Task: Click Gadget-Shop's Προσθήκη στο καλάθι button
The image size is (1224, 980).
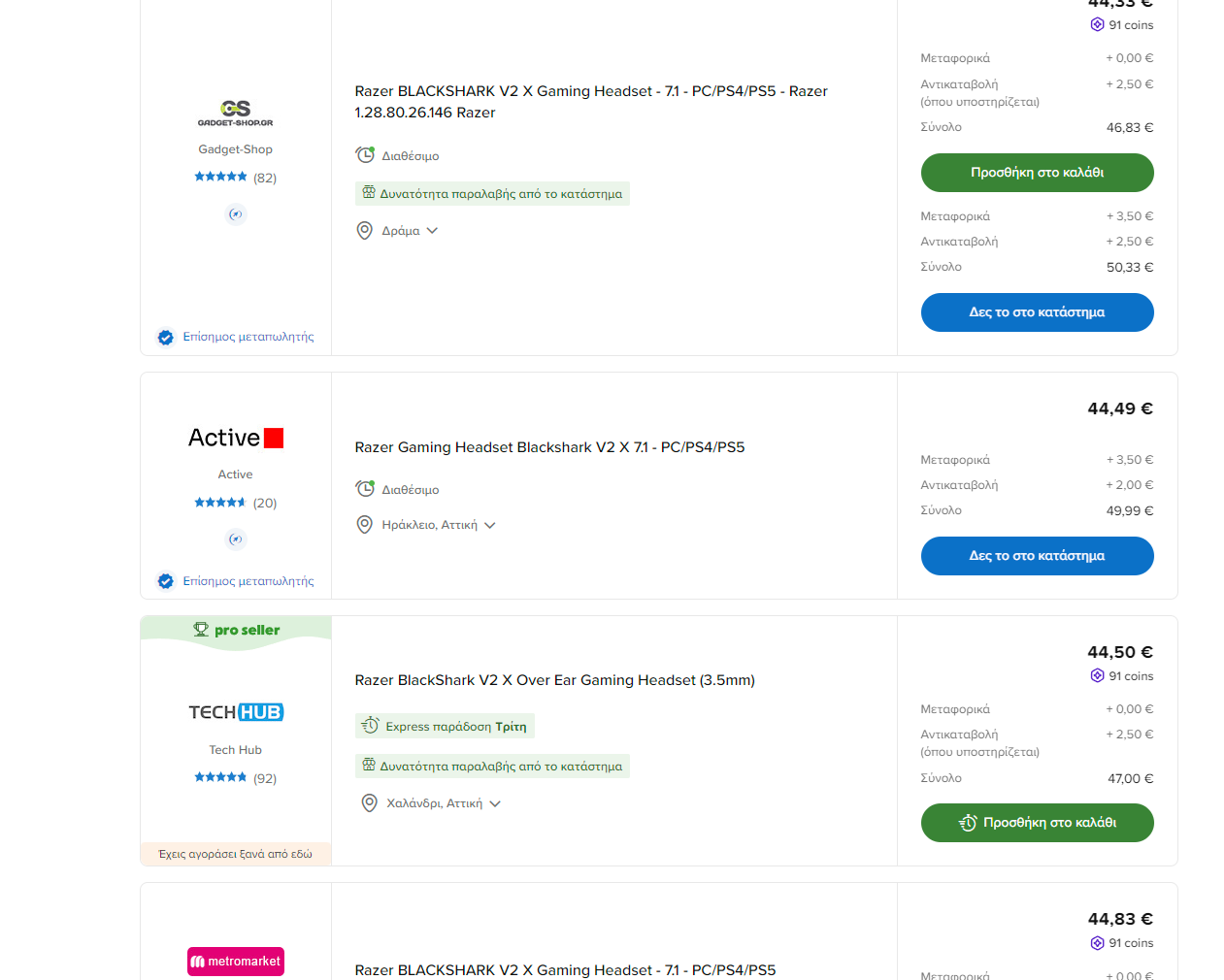Action: 1037,173
